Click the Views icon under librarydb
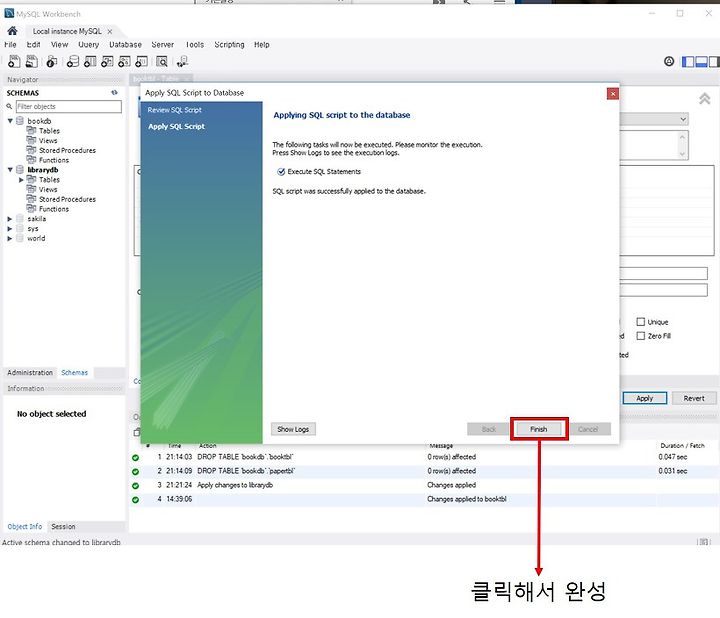720x618 pixels. coord(31,189)
